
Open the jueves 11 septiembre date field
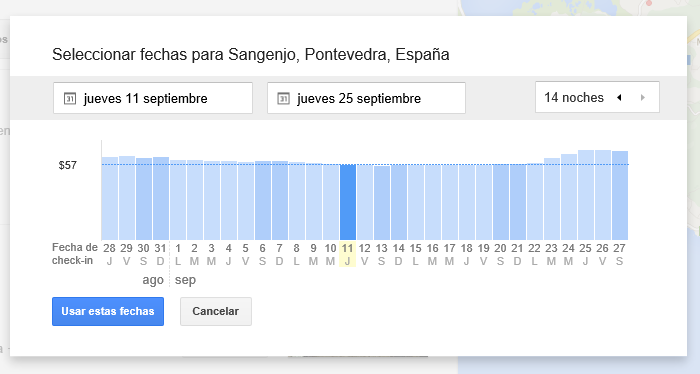click(x=153, y=98)
